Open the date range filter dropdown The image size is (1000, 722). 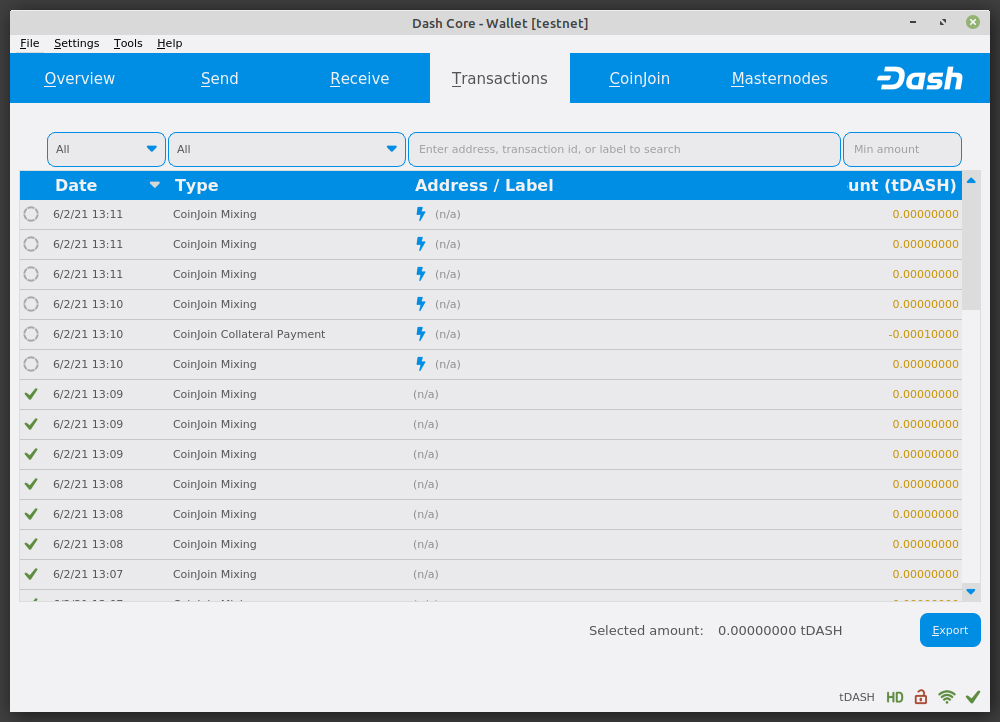[106, 149]
